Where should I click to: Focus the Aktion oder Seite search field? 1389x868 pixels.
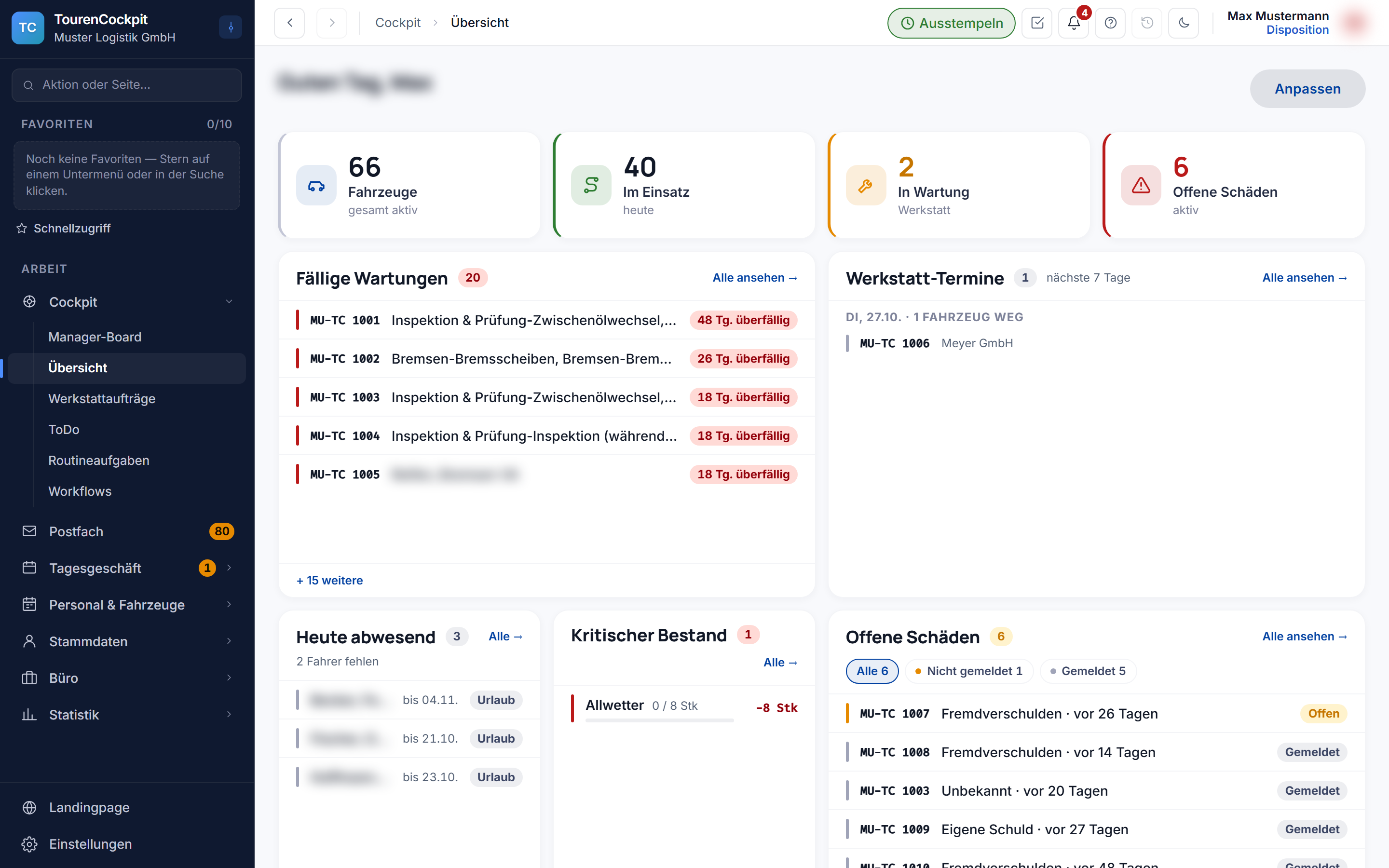[x=127, y=85]
